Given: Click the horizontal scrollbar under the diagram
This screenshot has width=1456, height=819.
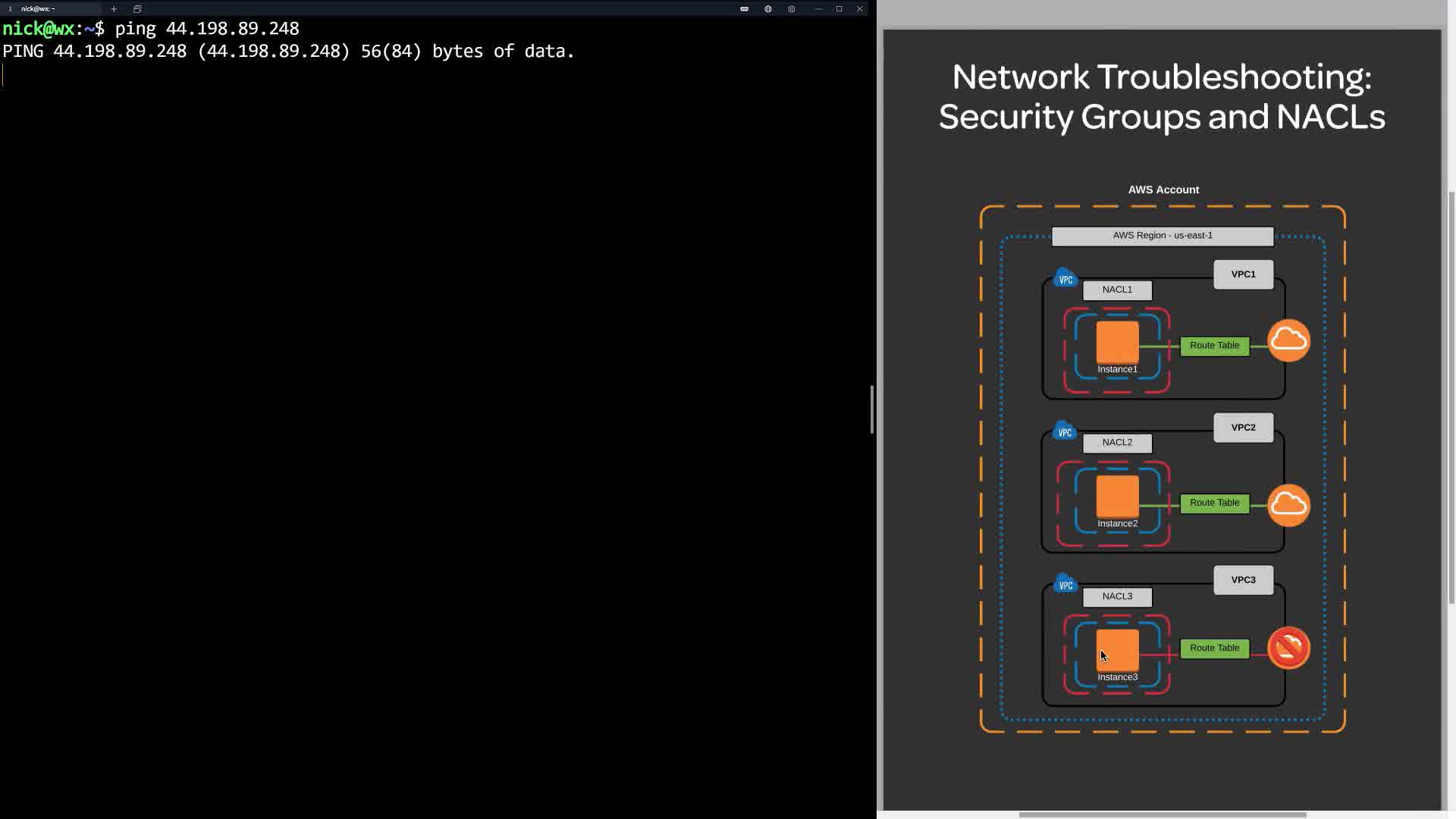Looking at the screenshot, I should click(x=1162, y=815).
